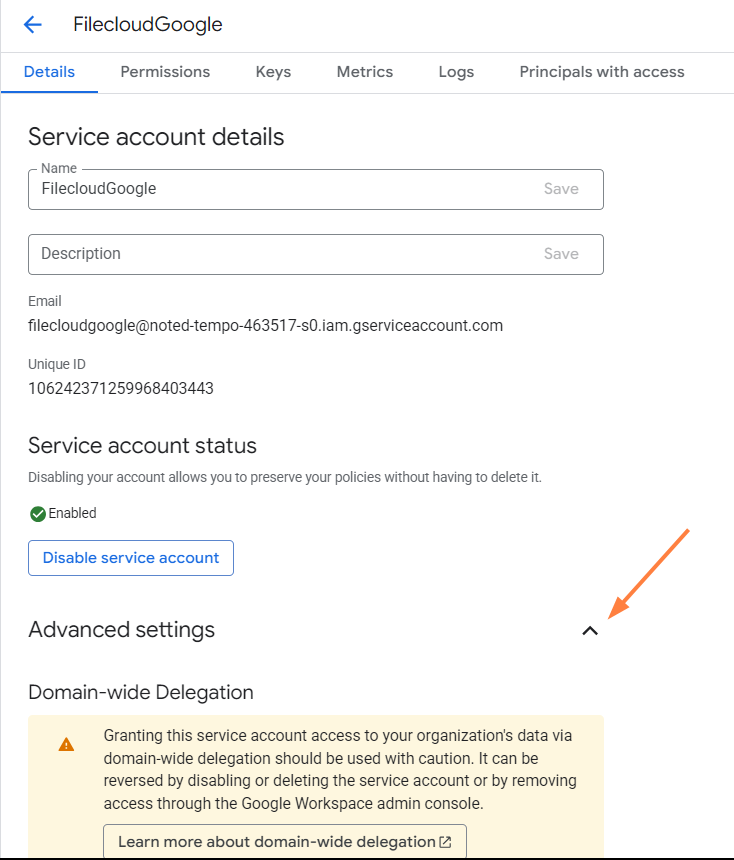Open the Details tab

coord(49,72)
